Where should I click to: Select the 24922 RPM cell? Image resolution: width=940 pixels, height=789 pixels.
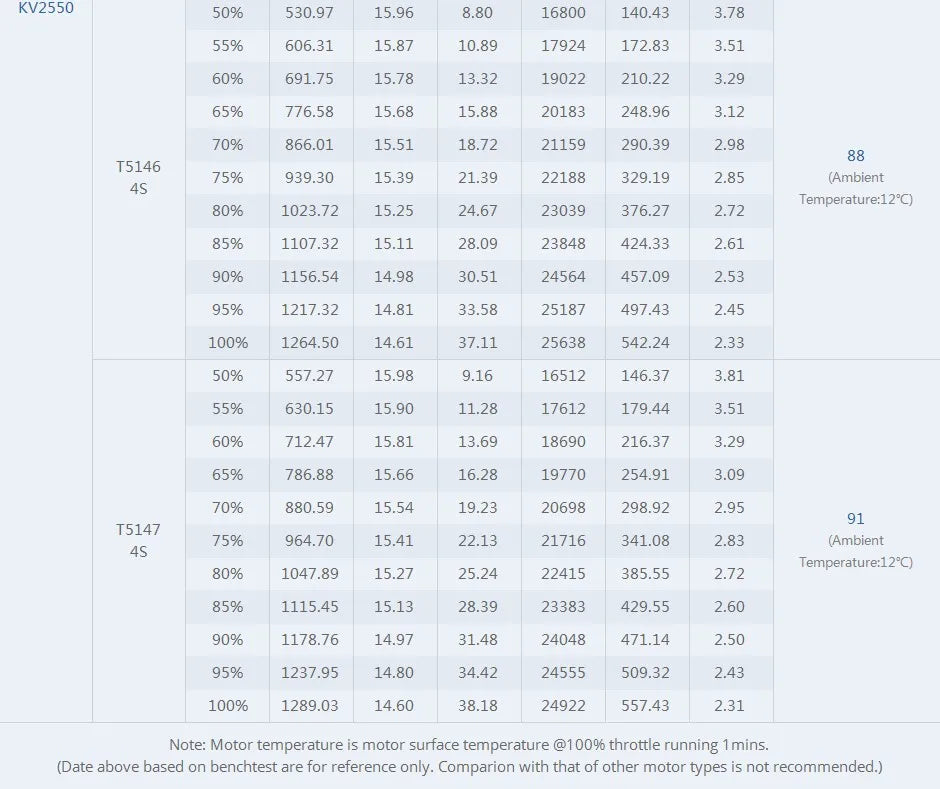click(x=563, y=705)
